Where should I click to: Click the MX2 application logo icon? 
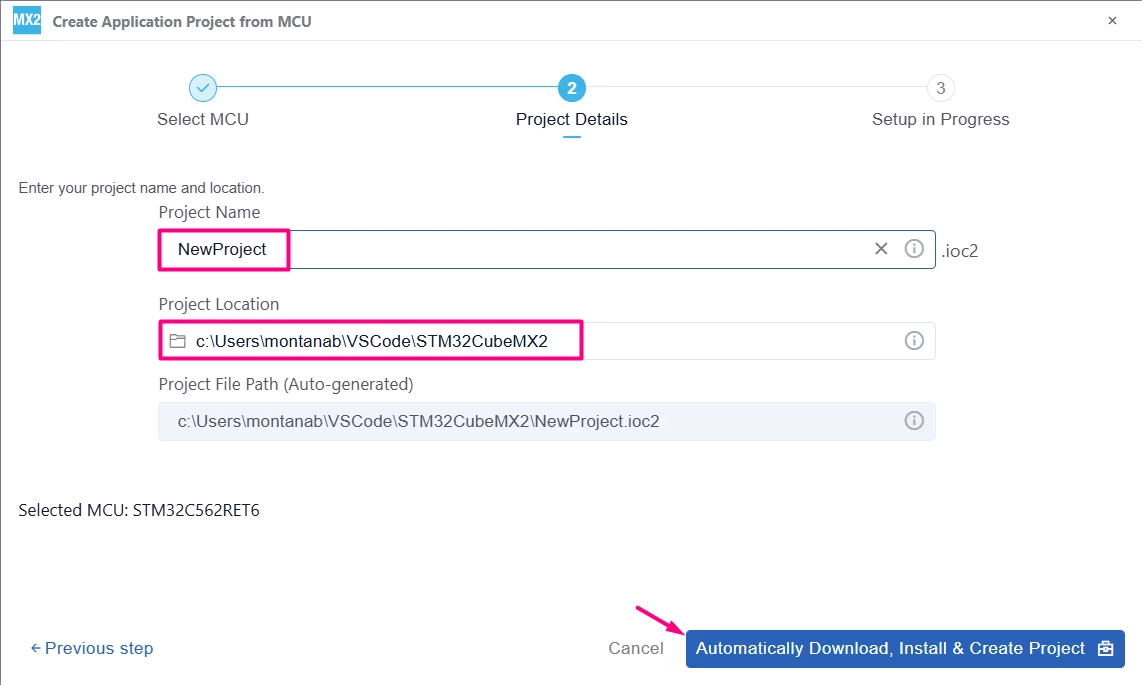27,20
